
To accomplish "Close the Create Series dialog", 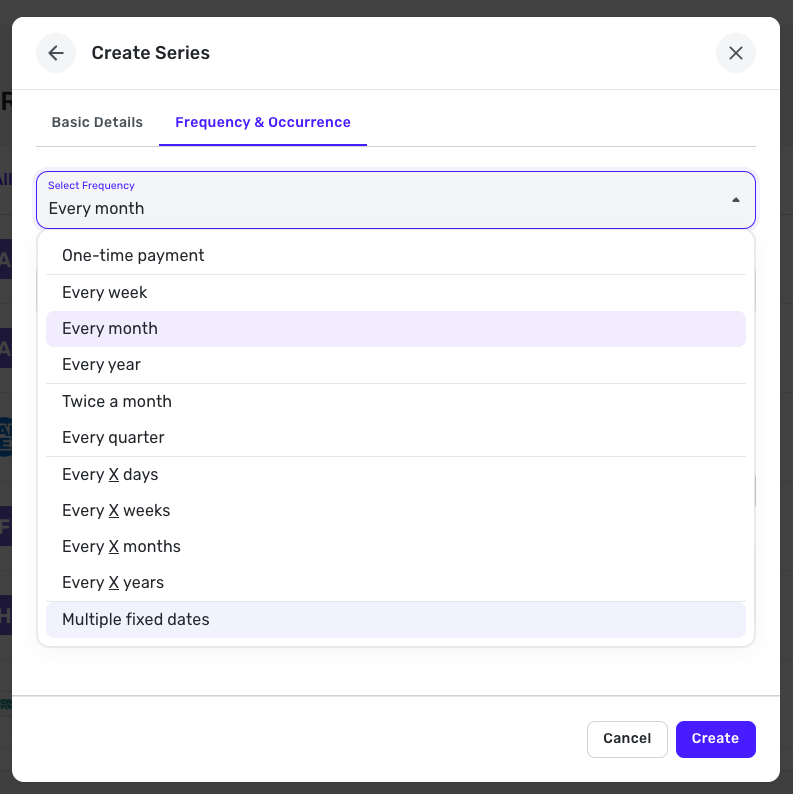I will 736,53.
